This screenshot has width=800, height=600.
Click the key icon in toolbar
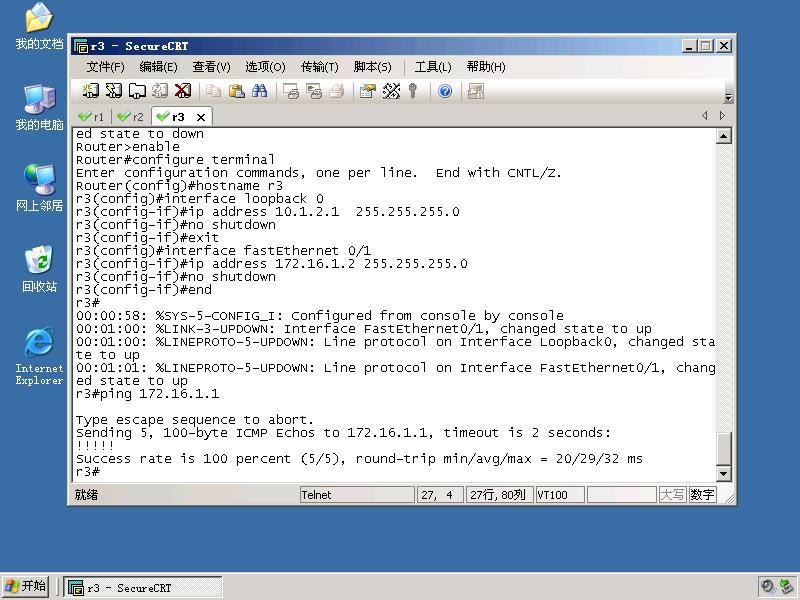[x=413, y=91]
